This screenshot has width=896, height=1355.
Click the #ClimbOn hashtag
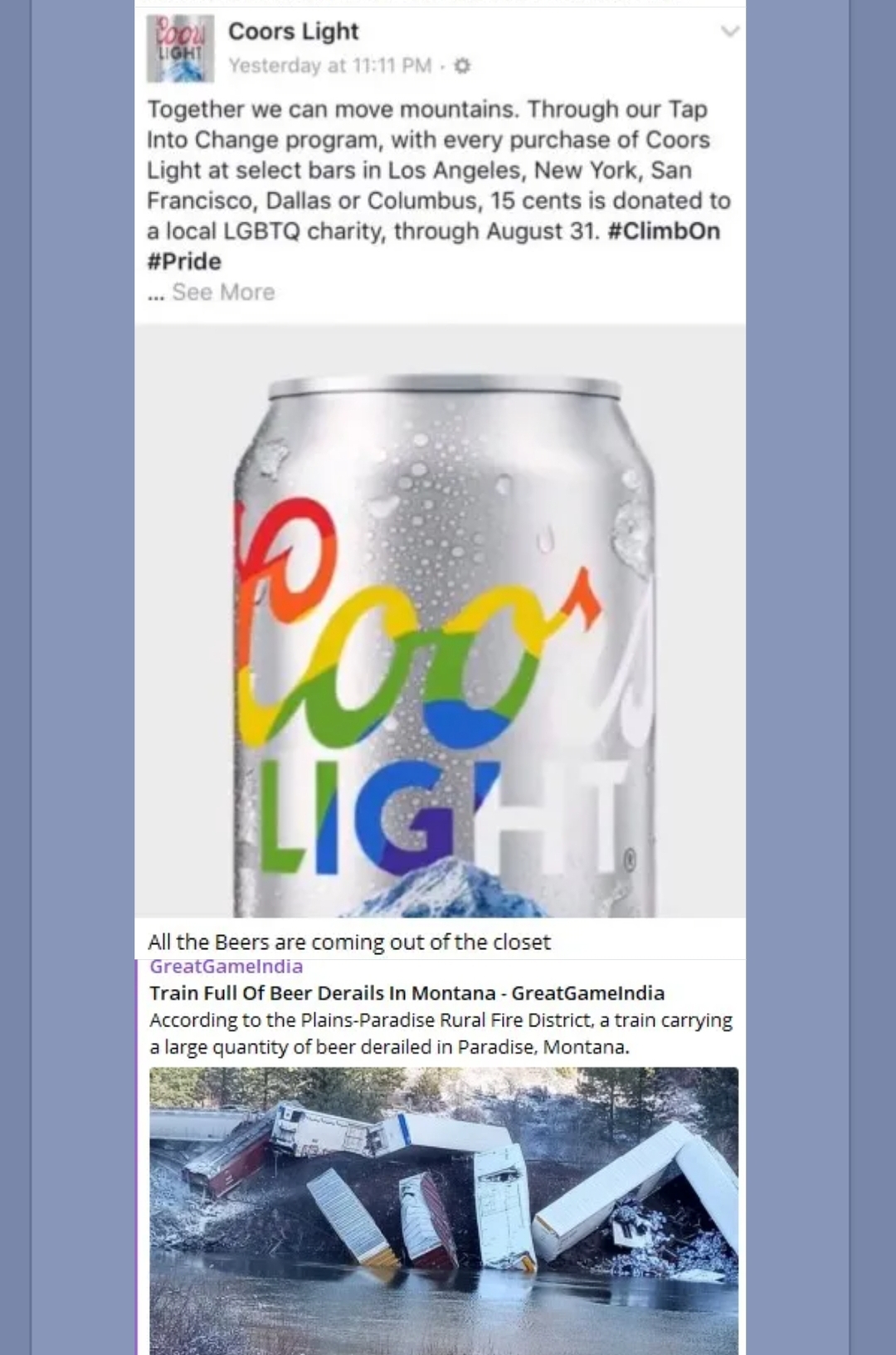[664, 231]
